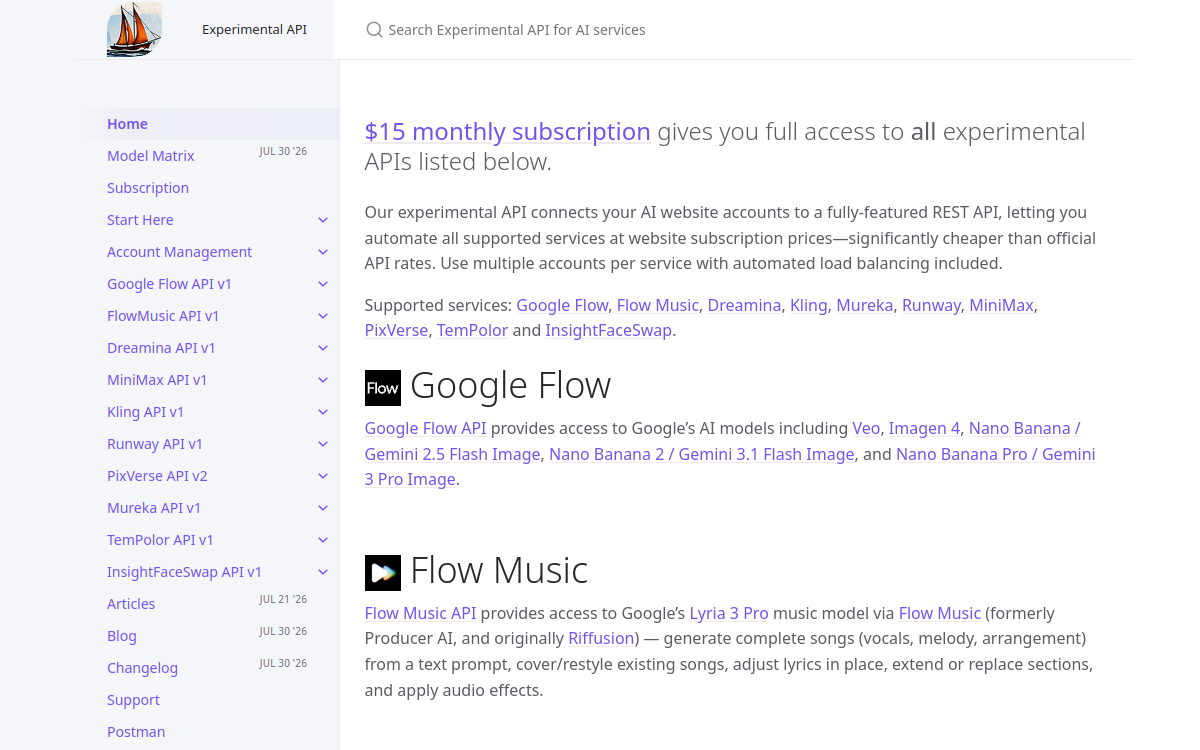Expand the Account Management chevron
Image resolution: width=1200 pixels, height=750 pixels.
coord(323,252)
